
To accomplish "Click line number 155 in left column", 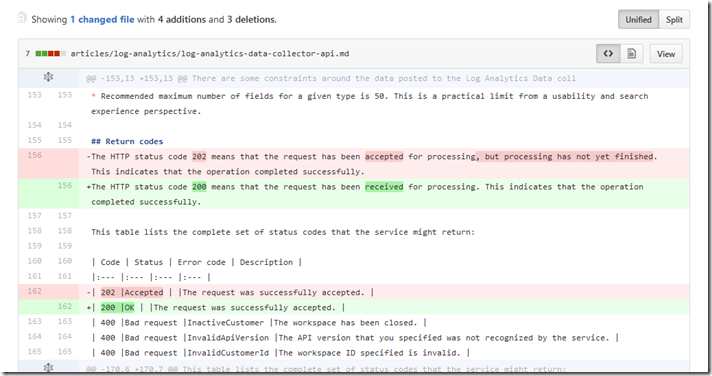I will (35, 140).
